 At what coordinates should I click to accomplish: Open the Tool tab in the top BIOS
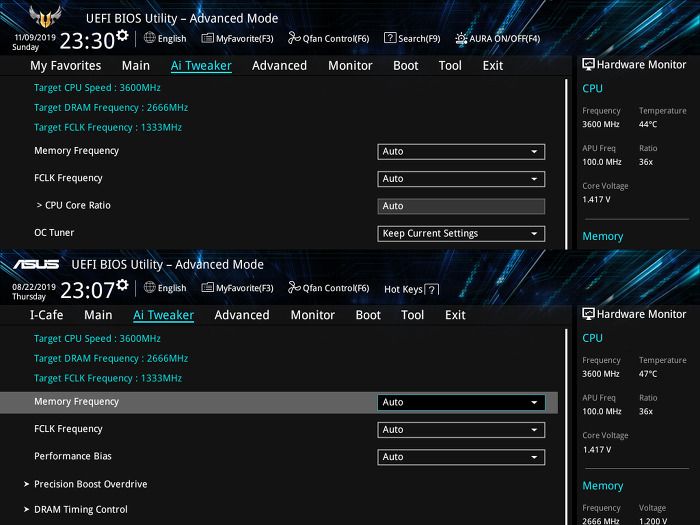point(450,66)
